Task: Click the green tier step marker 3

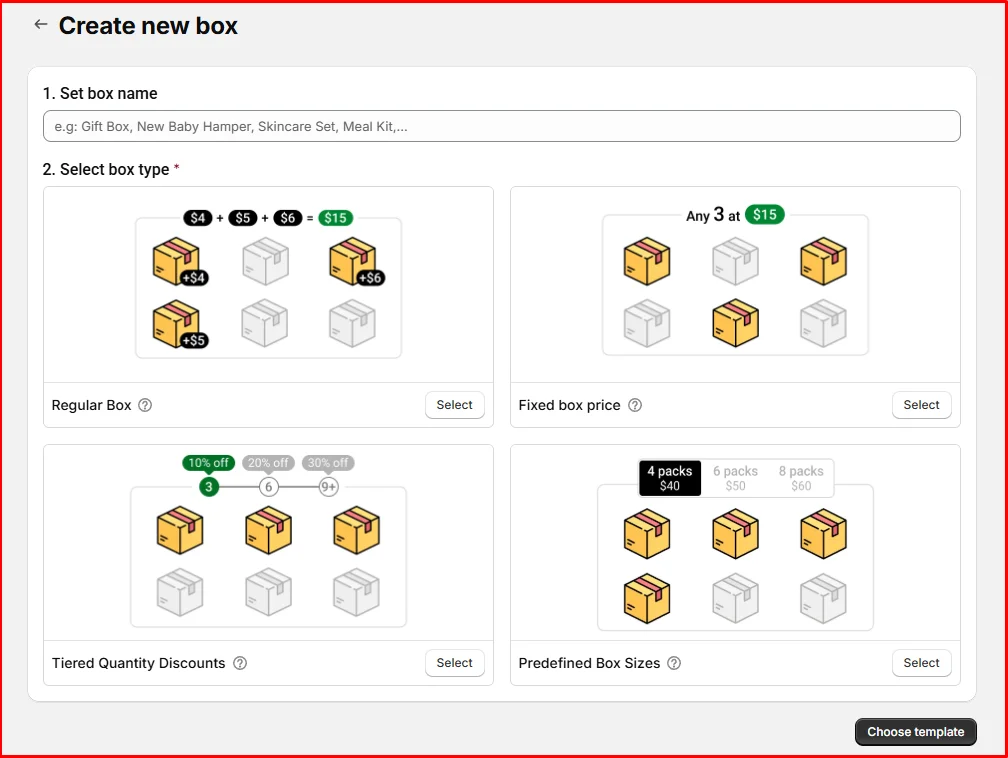Action: point(208,487)
